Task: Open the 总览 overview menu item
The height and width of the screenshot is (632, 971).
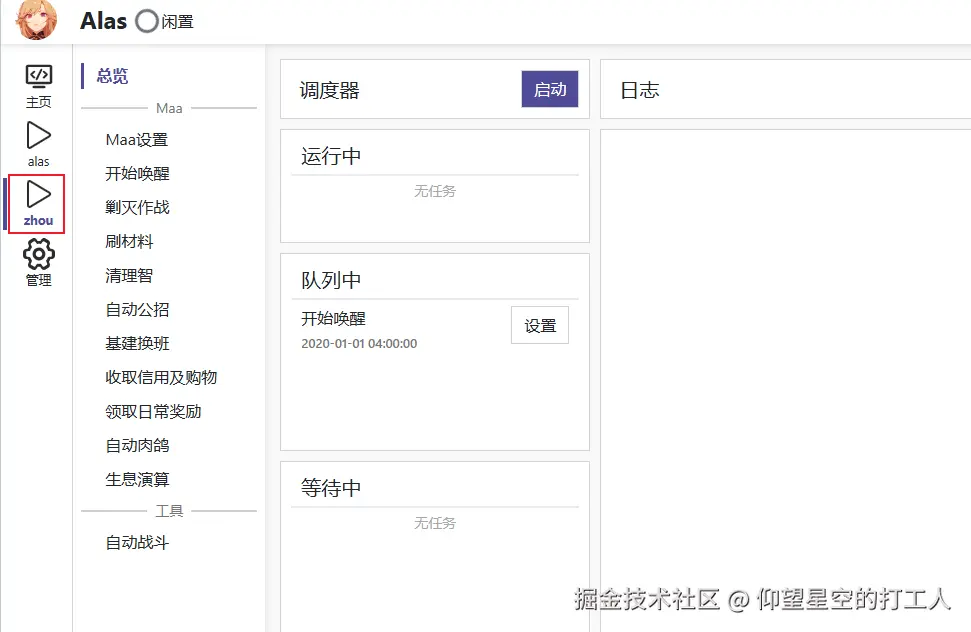Action: point(112,76)
